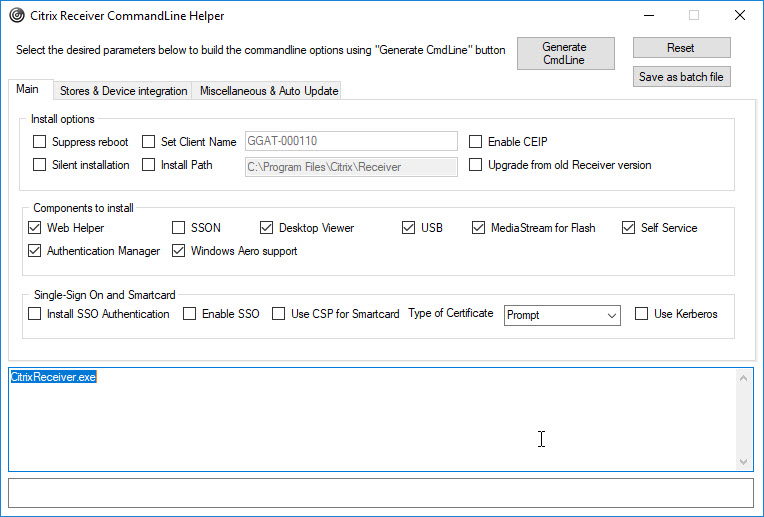This screenshot has height=517, width=764.
Task: Click the client name field GGAT-000110
Action: pos(351,141)
